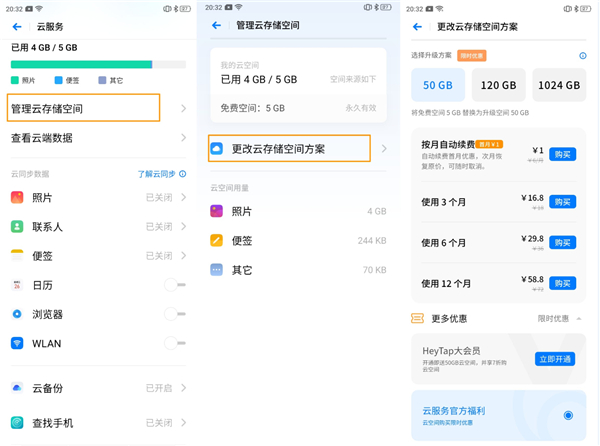Tap the round icon in 云服务官方福利 card

point(568,415)
